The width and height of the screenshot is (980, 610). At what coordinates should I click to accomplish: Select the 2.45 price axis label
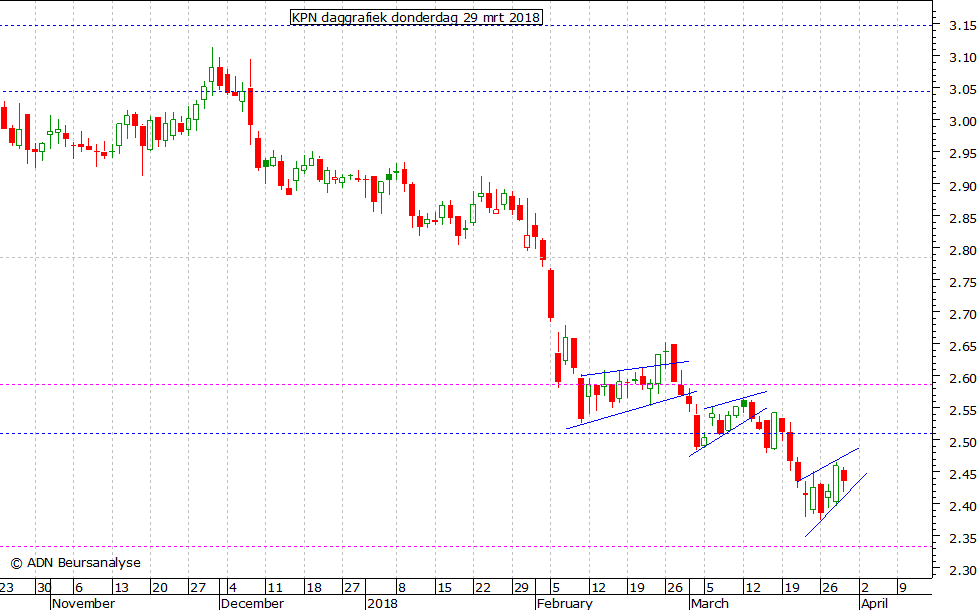pos(962,474)
